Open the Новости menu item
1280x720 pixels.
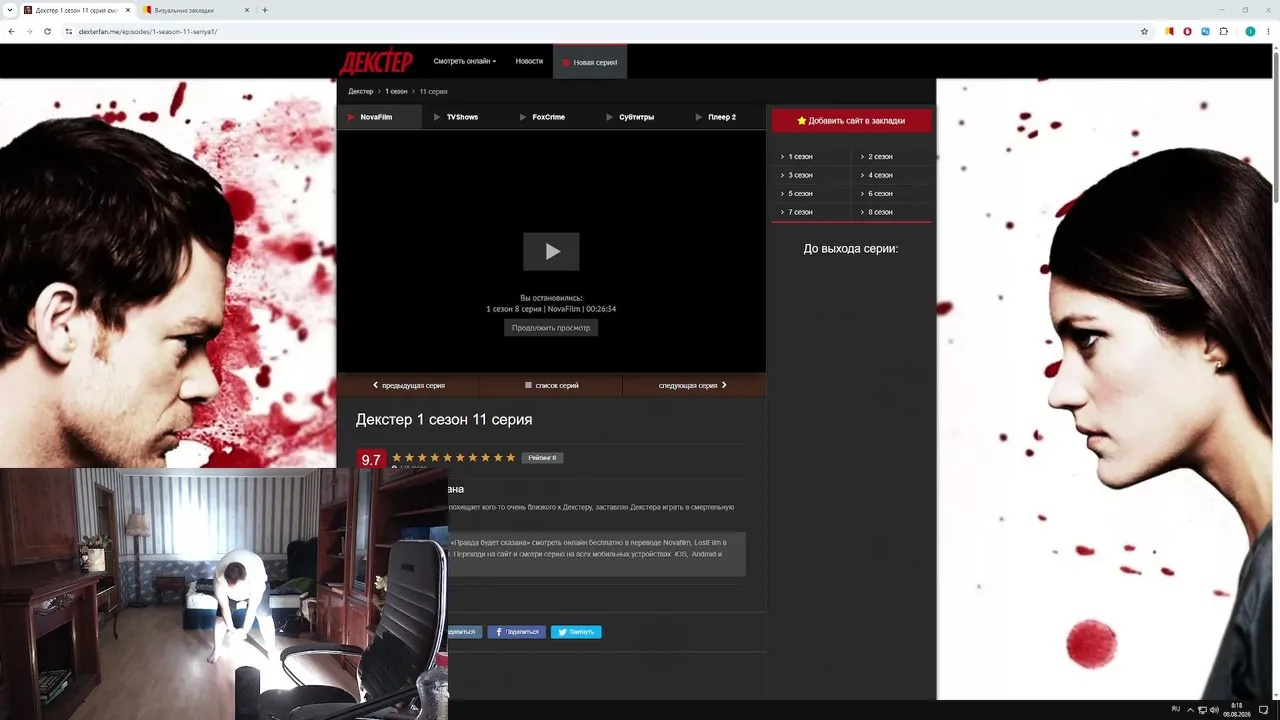(x=529, y=62)
